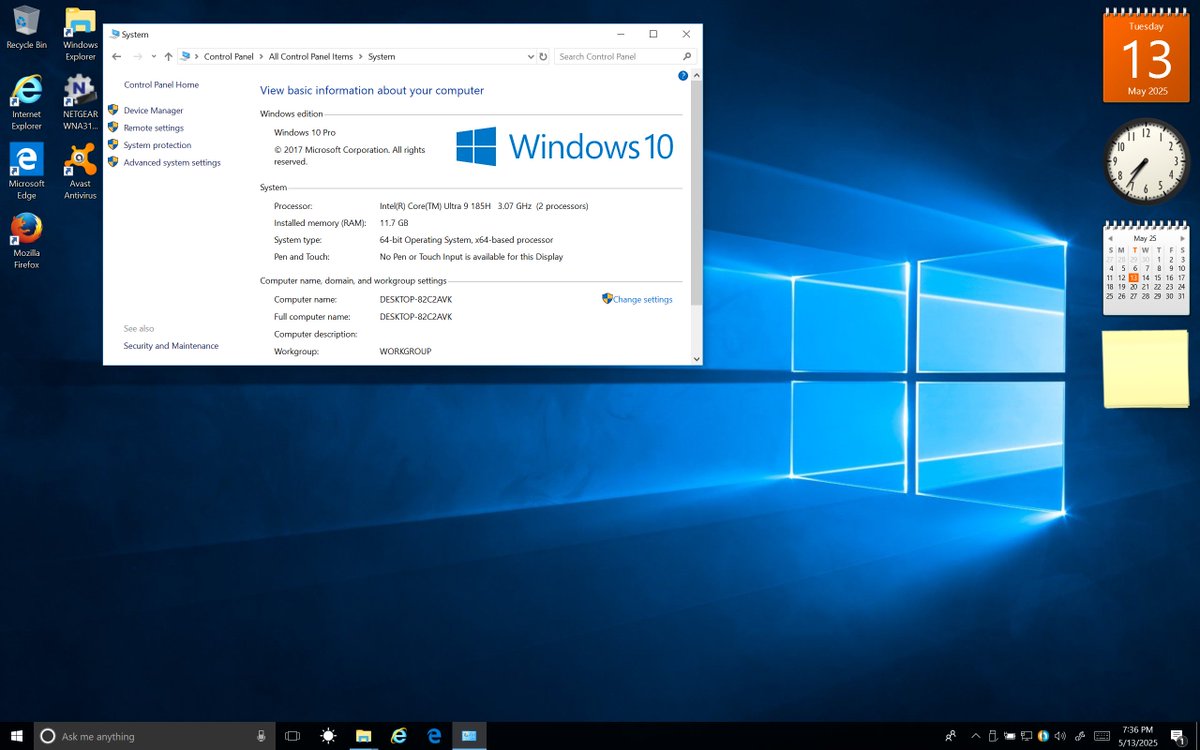Expand the address bar history dropdown

point(530,57)
